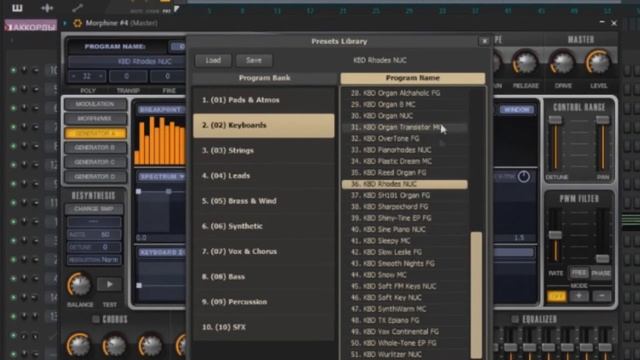
Task: Click the plus Mode button in PWM Filter
Action: point(579,296)
